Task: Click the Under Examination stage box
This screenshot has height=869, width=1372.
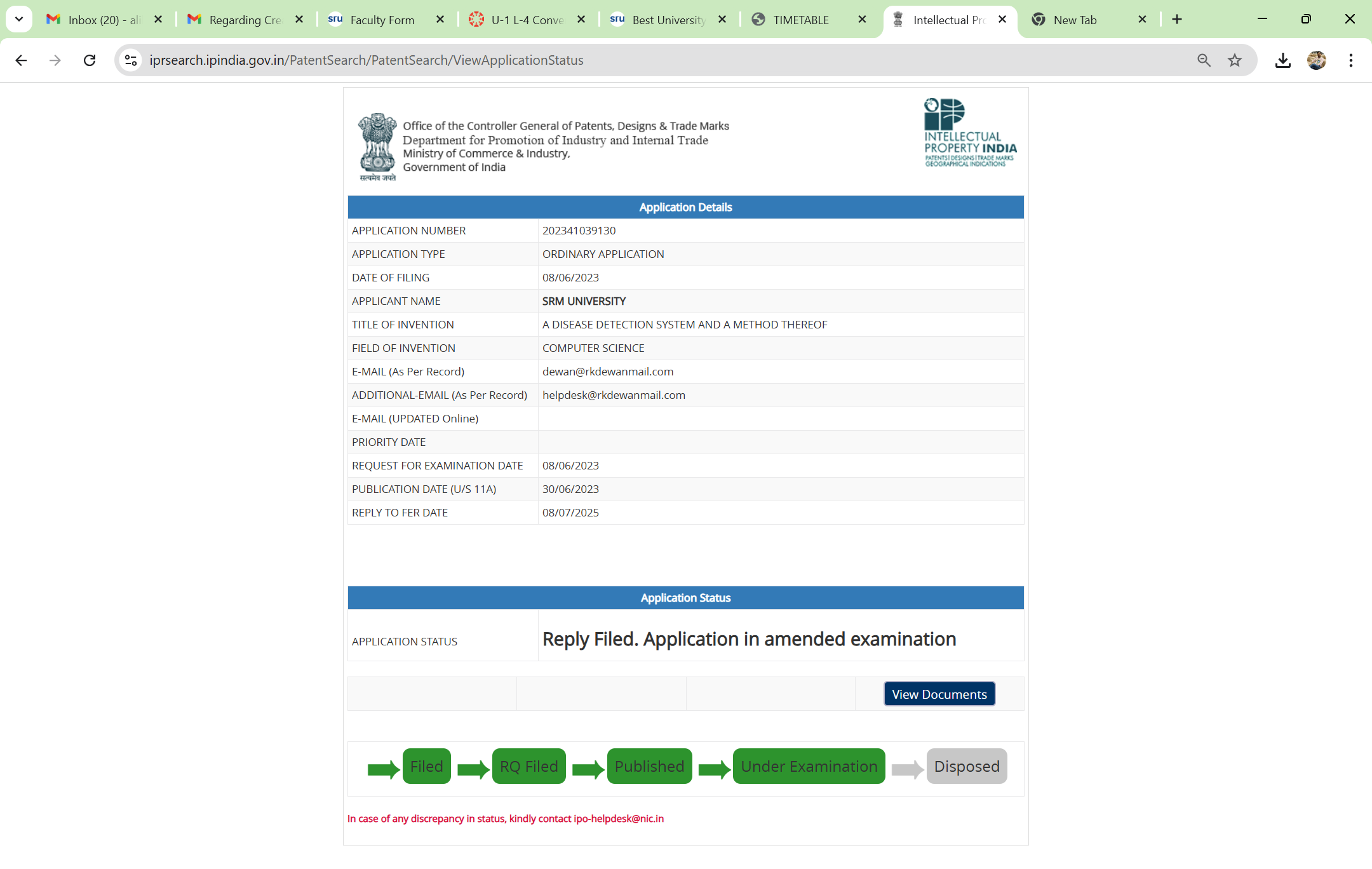Action: [809, 767]
